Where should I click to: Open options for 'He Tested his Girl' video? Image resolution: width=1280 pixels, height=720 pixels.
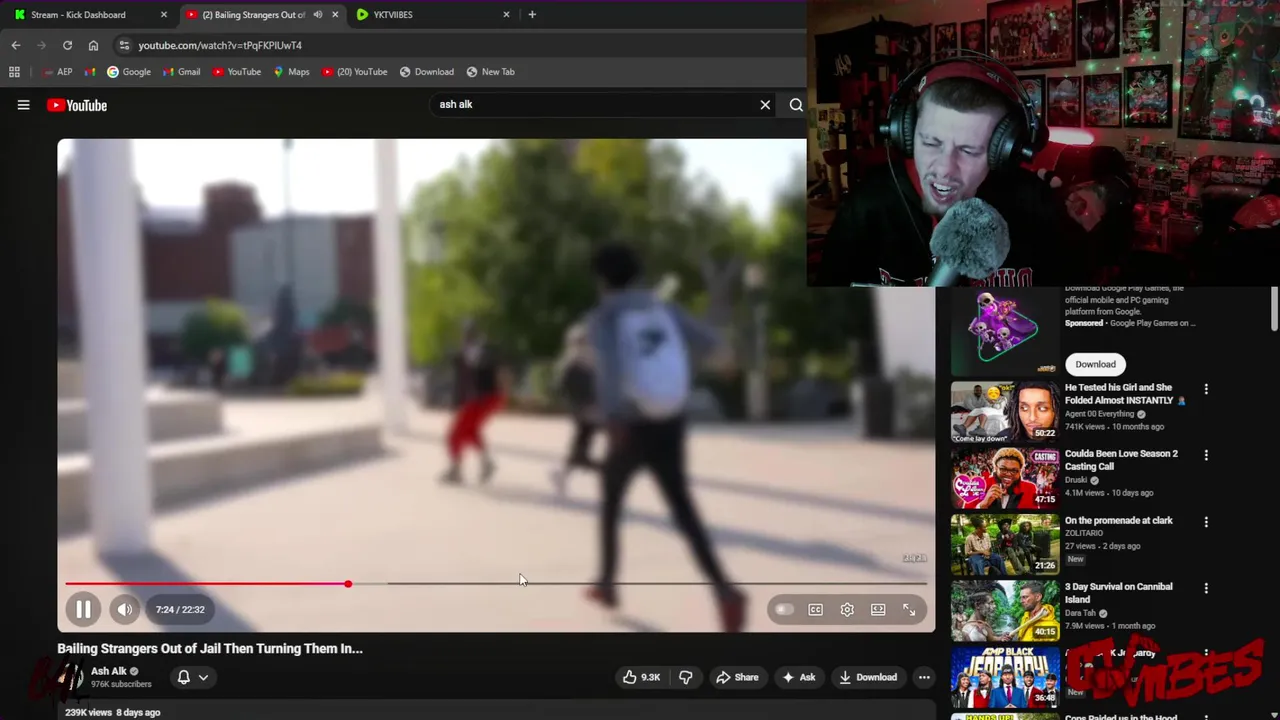1206,389
